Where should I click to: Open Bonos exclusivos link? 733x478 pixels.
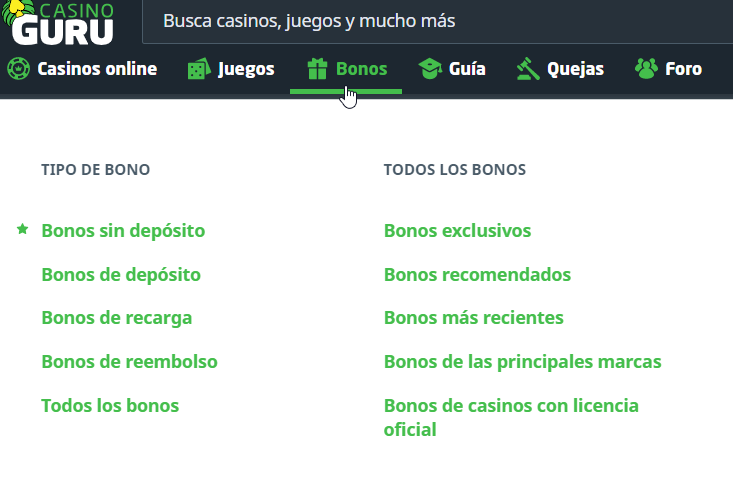pos(457,231)
